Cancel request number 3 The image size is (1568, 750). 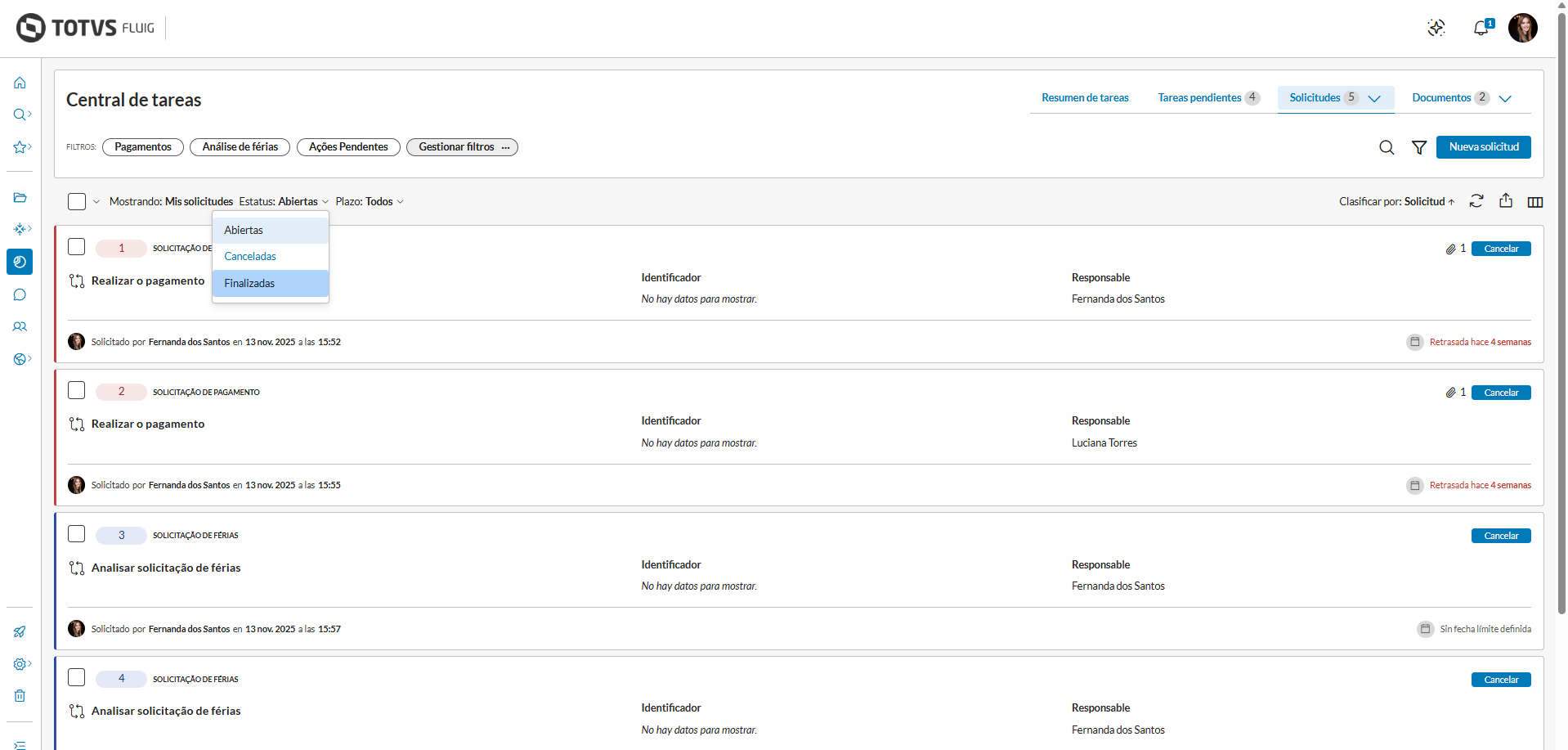click(1501, 536)
